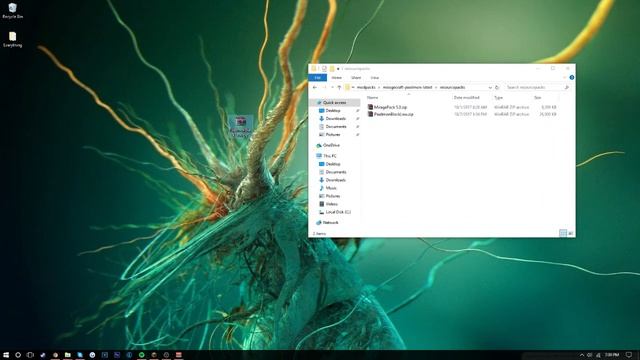Viewport: 640px width, 360px height.
Task: Open pinned Documents under Quick access
Action: [x=336, y=127]
